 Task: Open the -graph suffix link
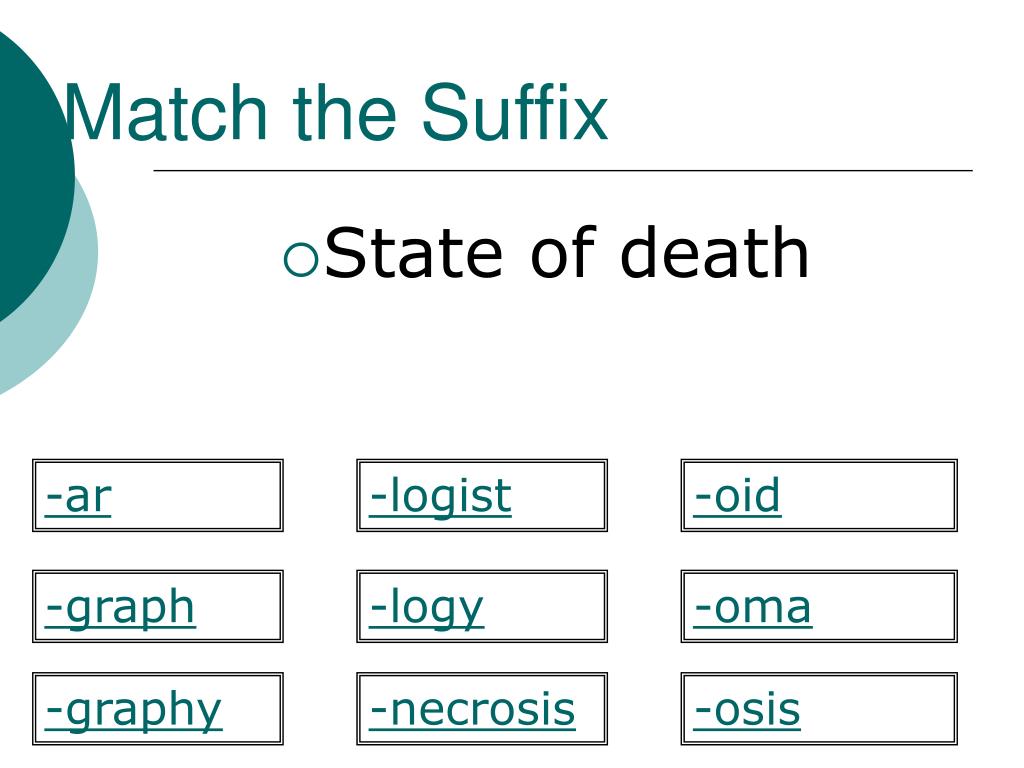pyautogui.click(x=120, y=608)
